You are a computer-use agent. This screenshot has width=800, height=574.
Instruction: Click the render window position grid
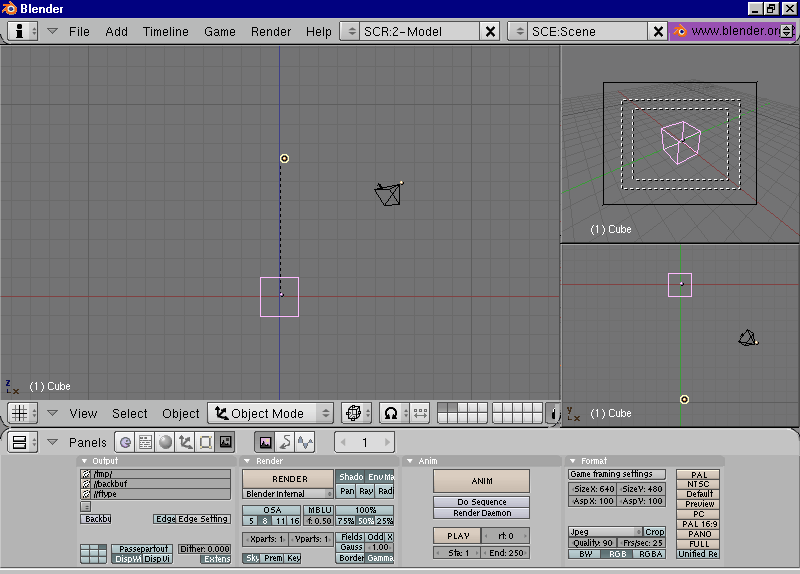(x=93, y=554)
